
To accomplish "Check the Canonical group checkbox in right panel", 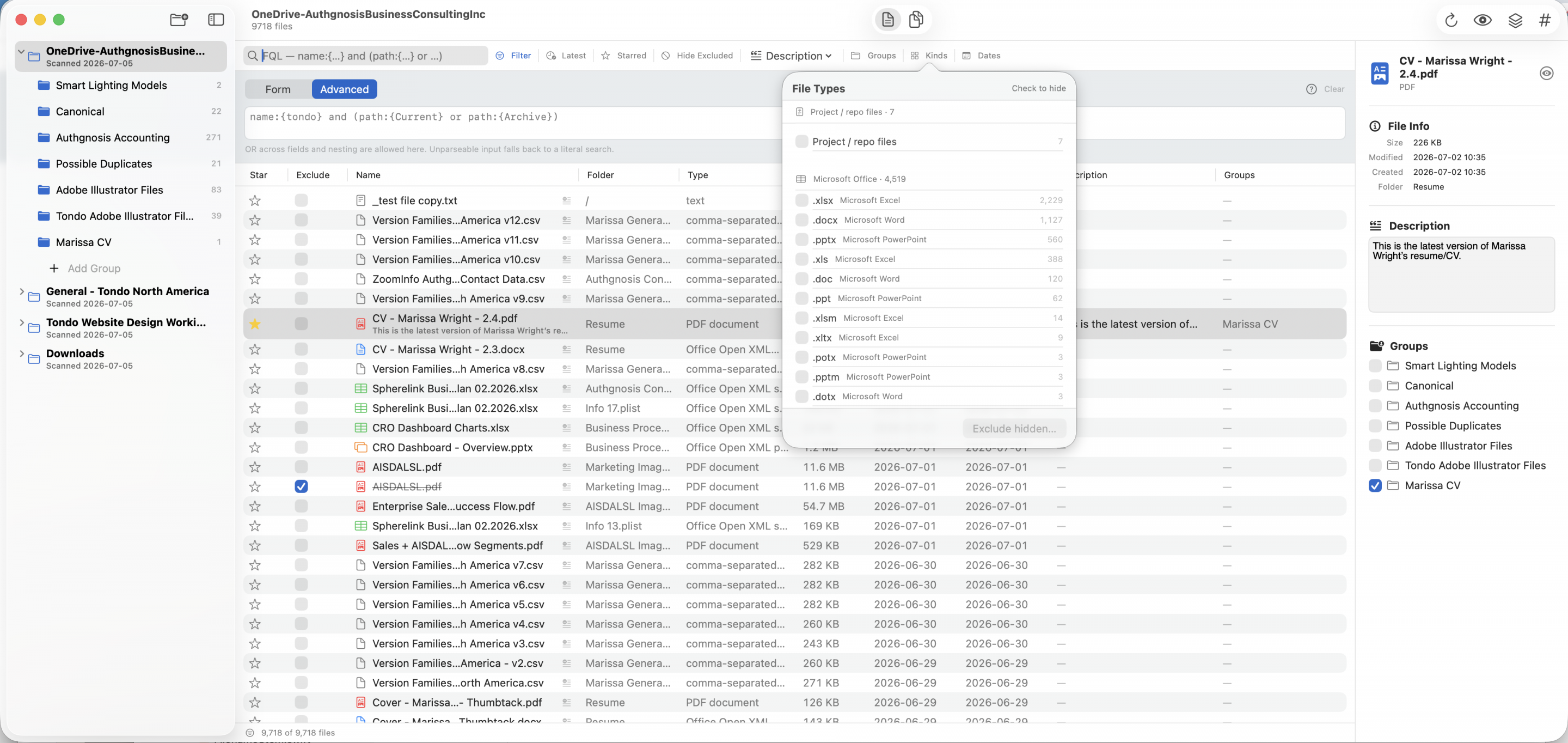I will click(1375, 386).
